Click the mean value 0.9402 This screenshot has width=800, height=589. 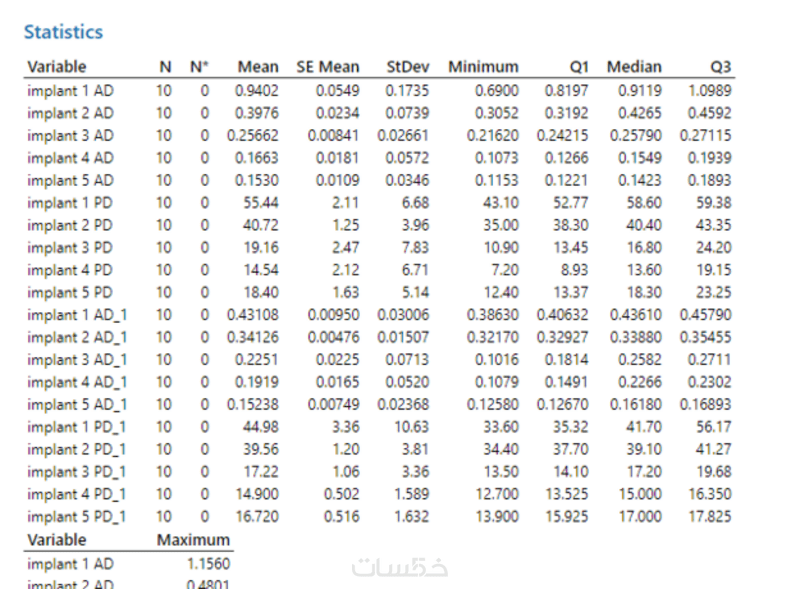pos(257,91)
